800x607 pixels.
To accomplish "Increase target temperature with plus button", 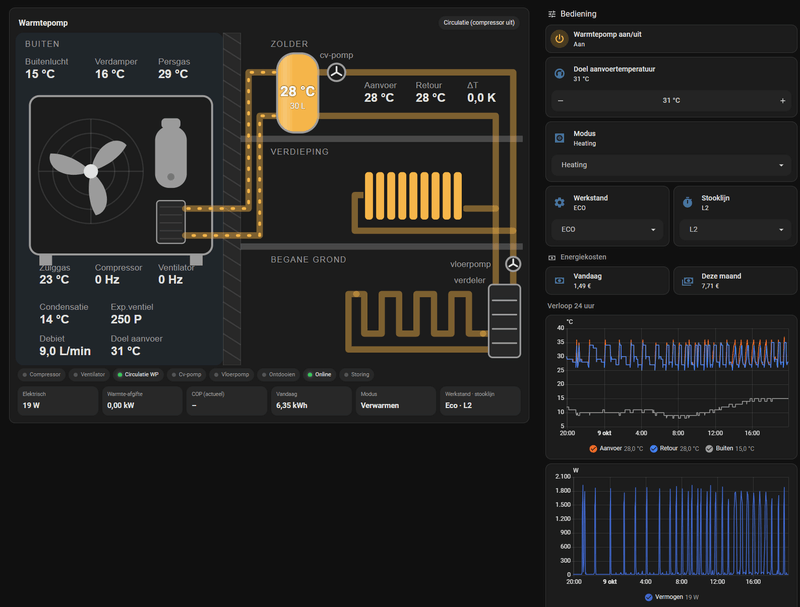I will coord(782,100).
